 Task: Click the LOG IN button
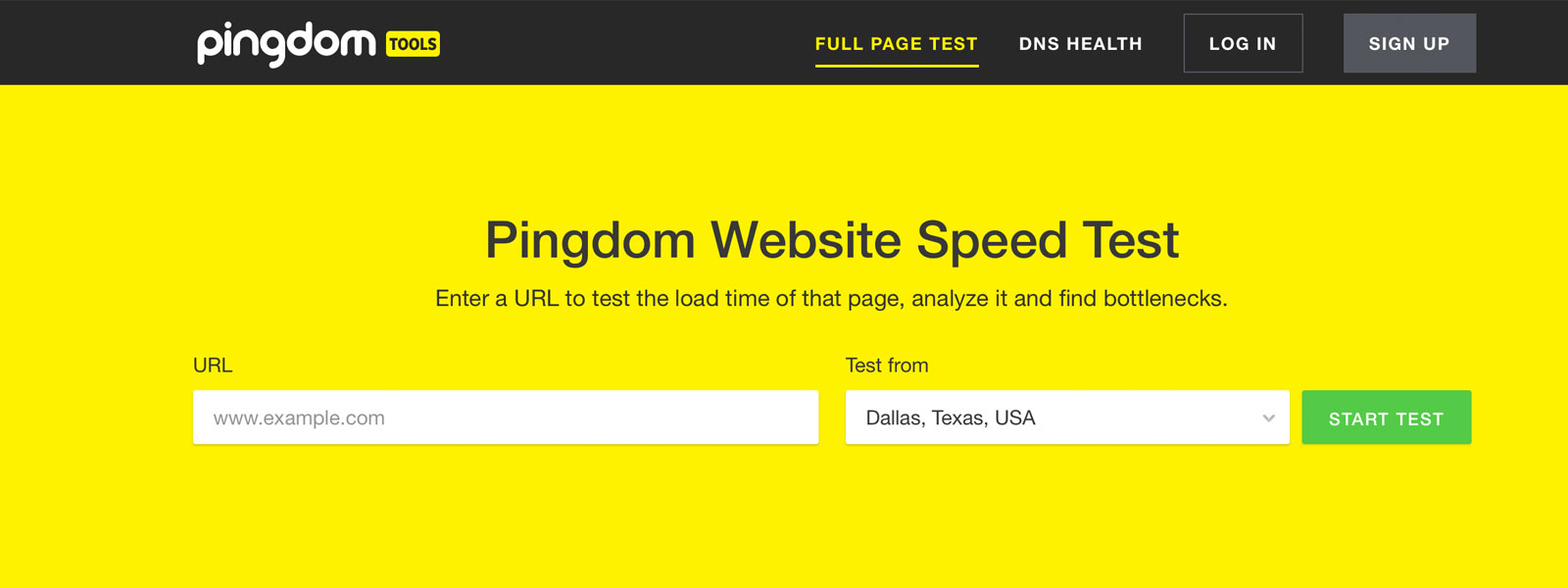(x=1243, y=43)
